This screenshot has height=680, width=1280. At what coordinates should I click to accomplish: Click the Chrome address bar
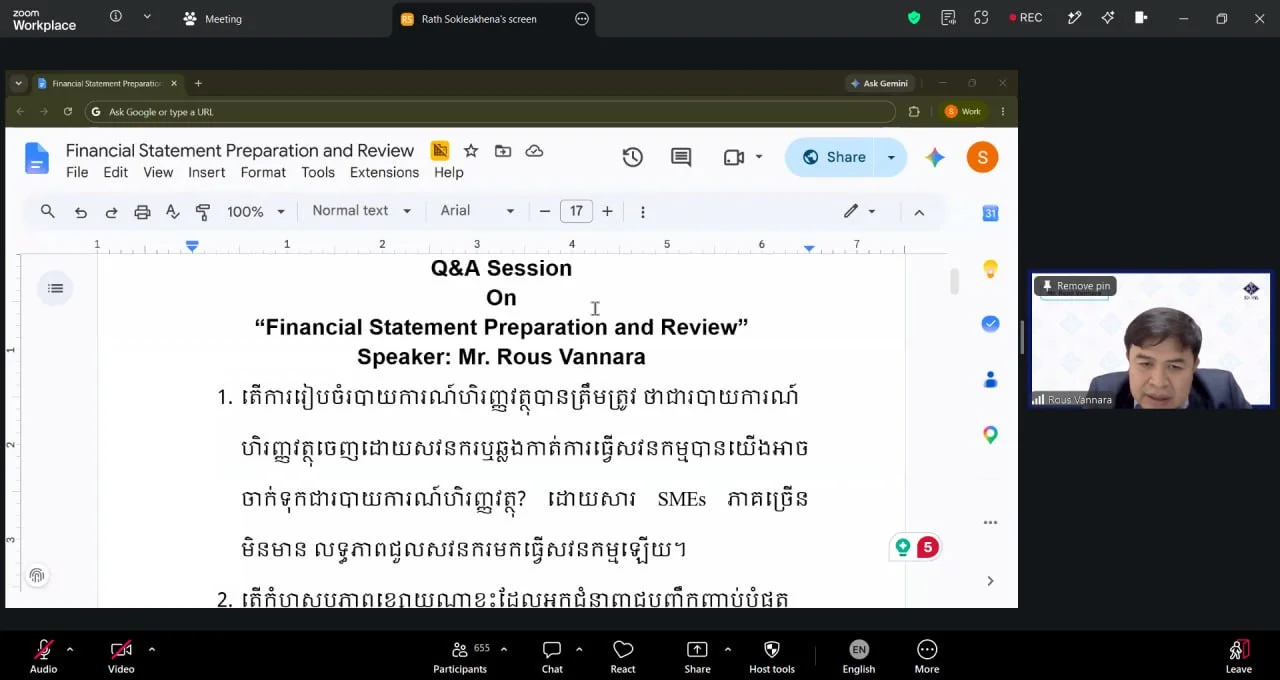click(490, 112)
